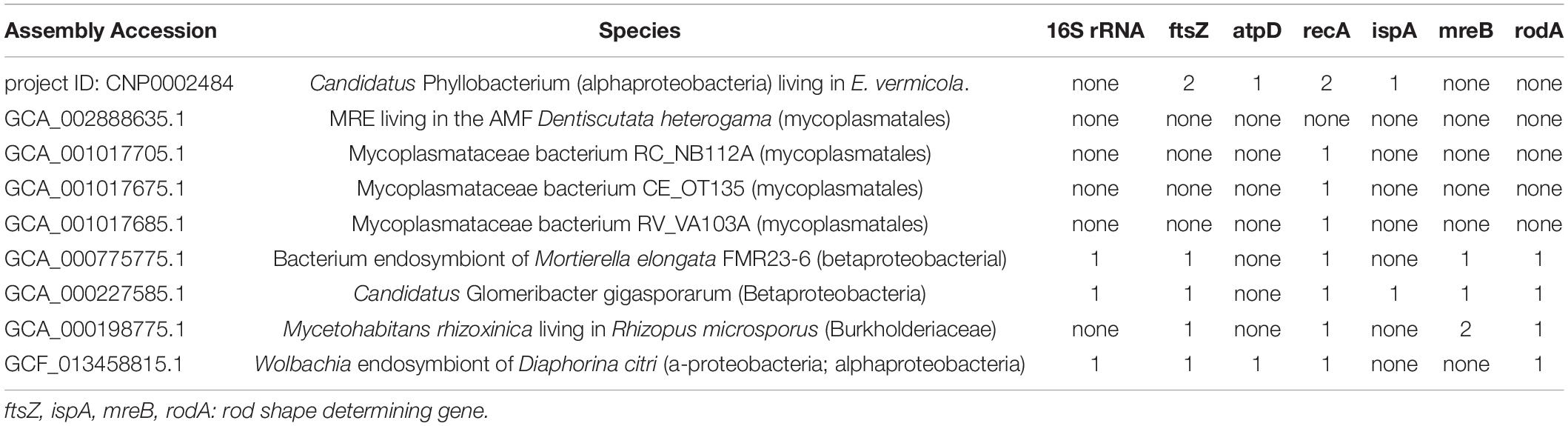This screenshot has width=1568, height=426.
Task: Click the Species column header
Action: [x=640, y=31]
